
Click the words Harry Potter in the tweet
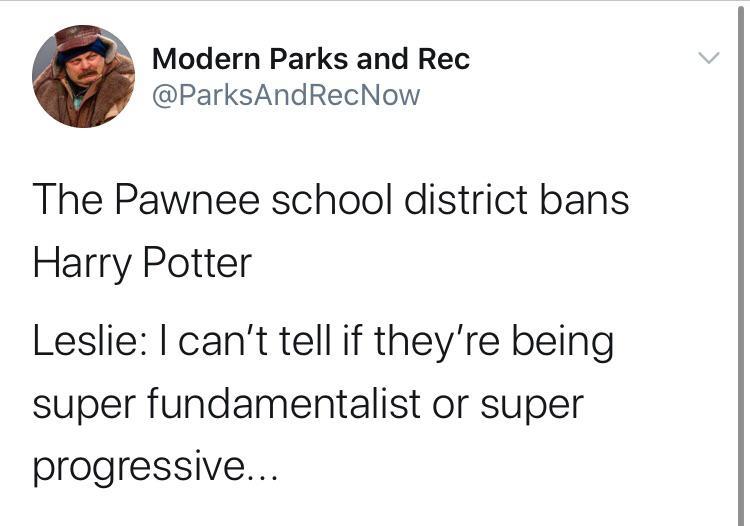coord(142,263)
